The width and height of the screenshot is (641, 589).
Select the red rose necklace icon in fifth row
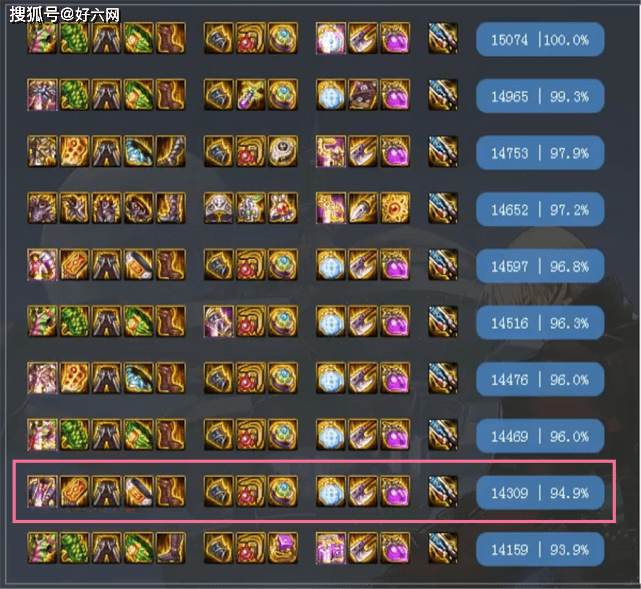[x=251, y=264]
